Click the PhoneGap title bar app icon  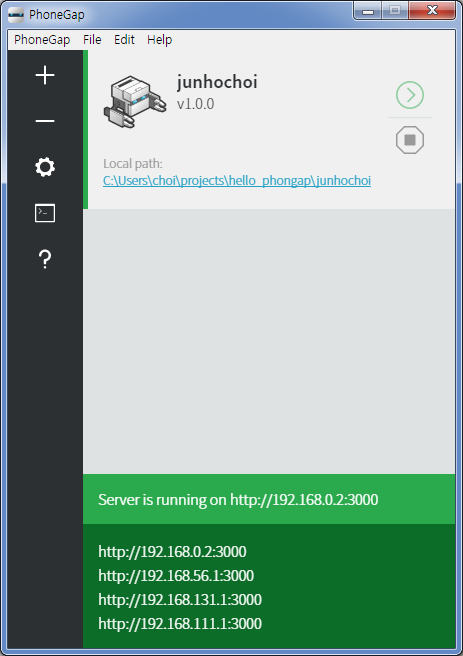16,15
